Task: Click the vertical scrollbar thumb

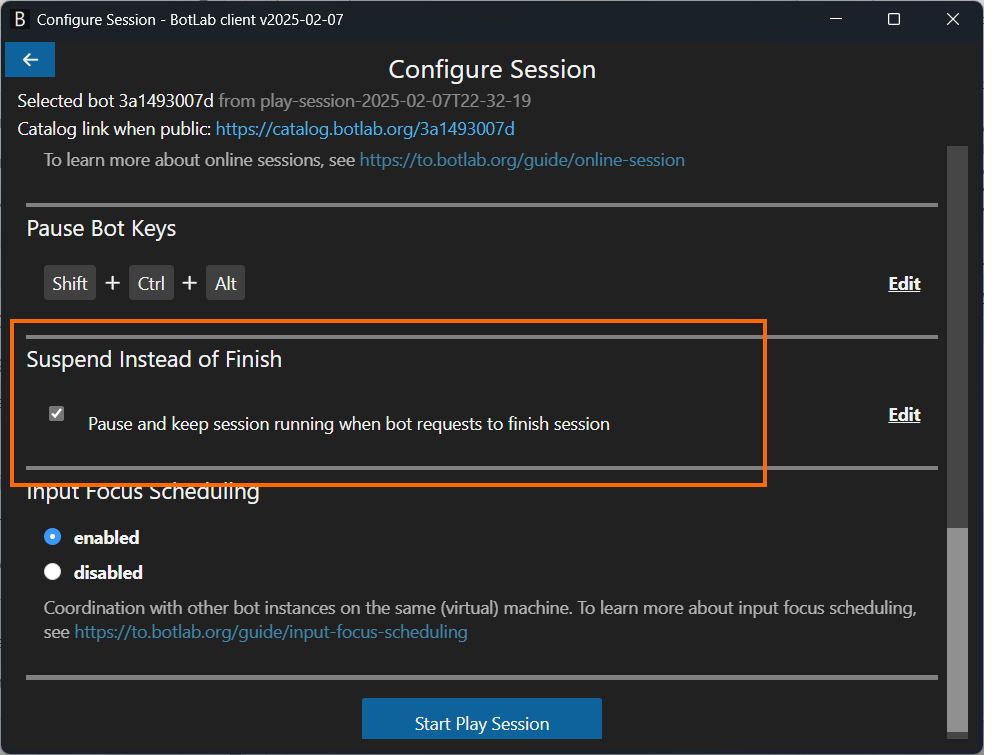Action: [x=957, y=629]
